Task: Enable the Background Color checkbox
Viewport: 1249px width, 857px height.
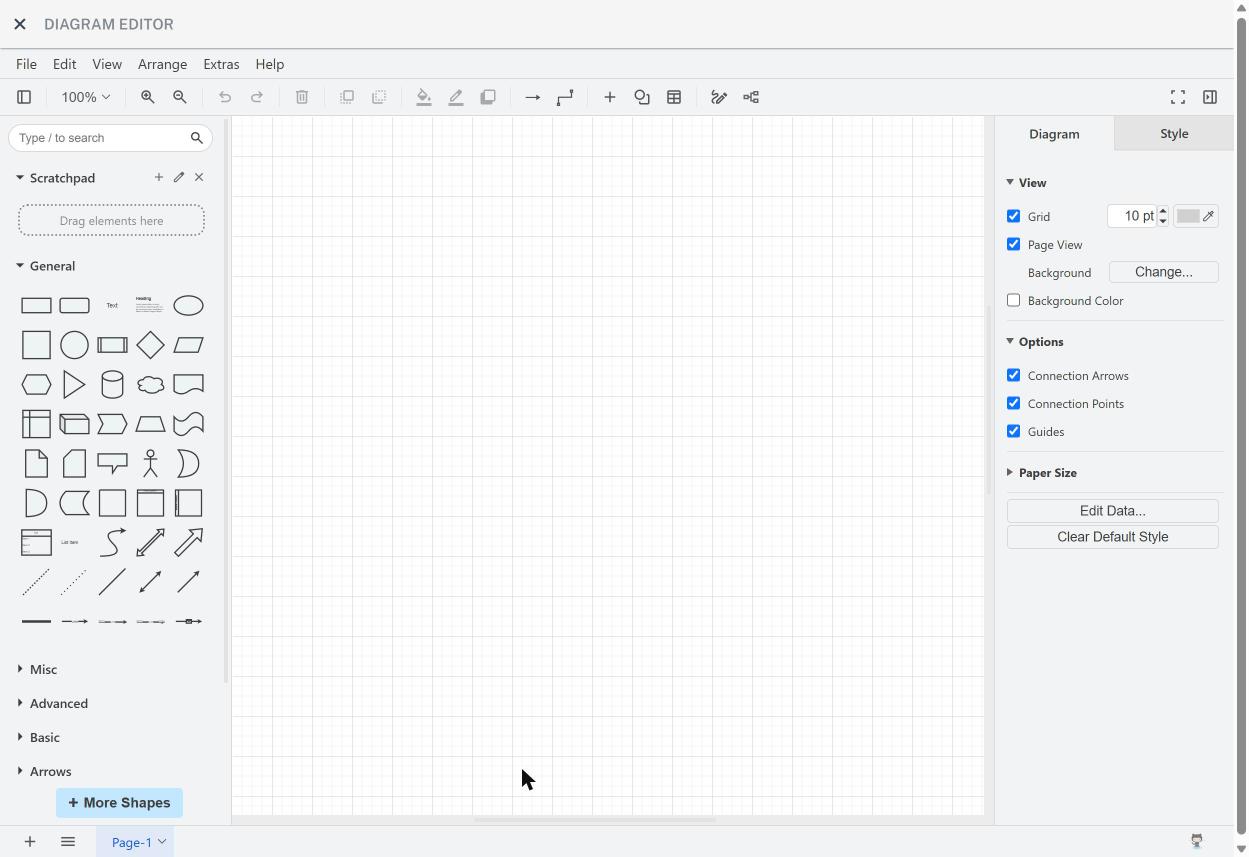Action: [1013, 300]
